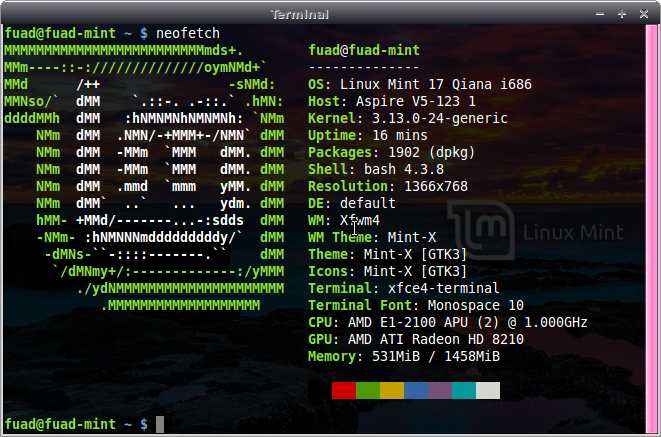Click the 'Uptime: 16 mins' line

pos(368,135)
